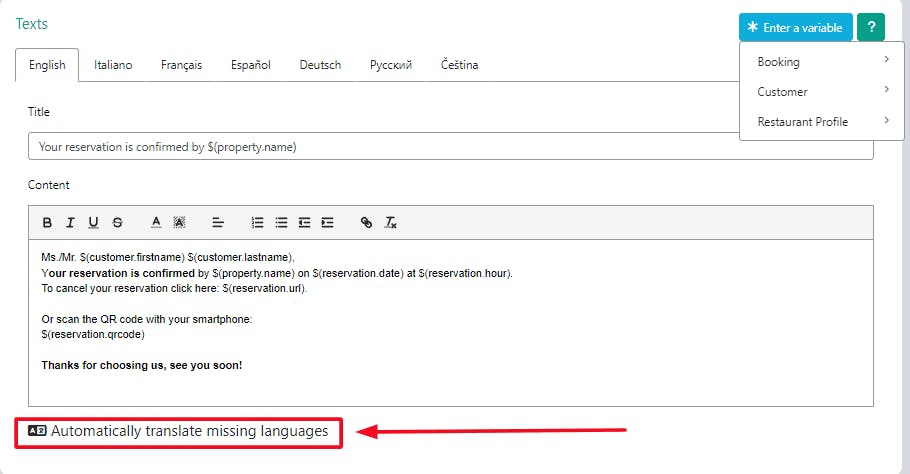This screenshot has height=474, width=910.
Task: Increase the paragraph indent
Action: pyautogui.click(x=328, y=222)
